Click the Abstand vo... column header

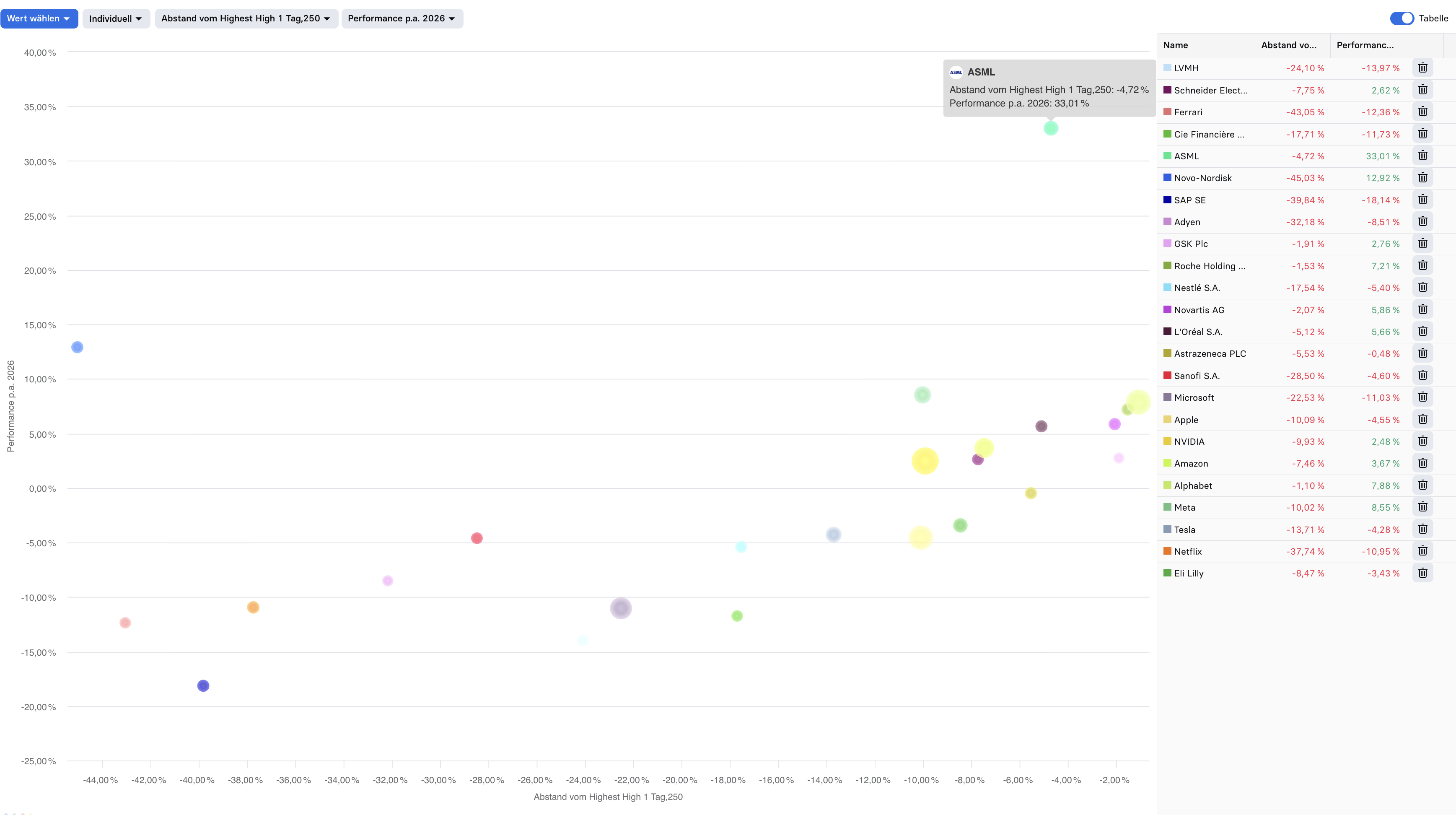[x=1289, y=45]
